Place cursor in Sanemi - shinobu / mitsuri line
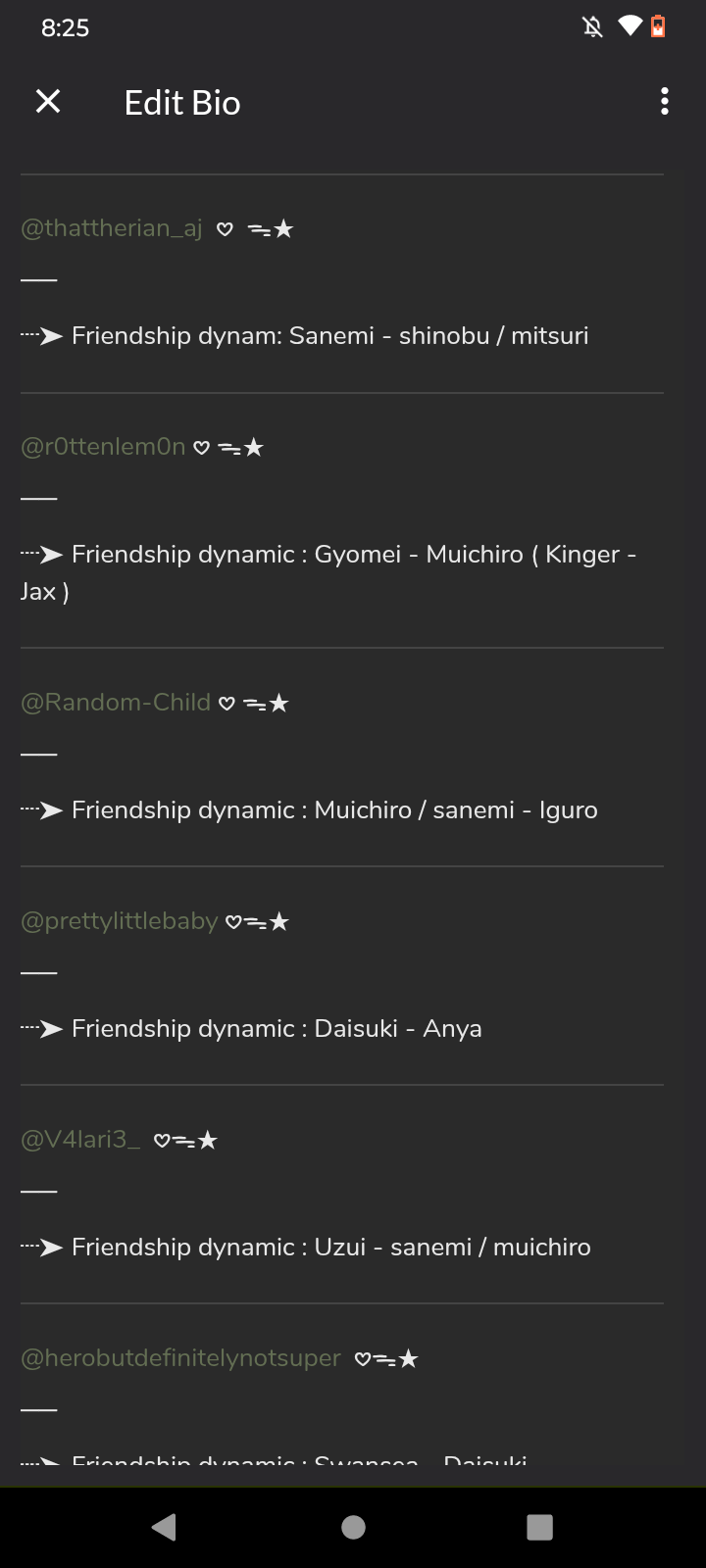The width and height of the screenshot is (706, 1568). click(x=329, y=336)
